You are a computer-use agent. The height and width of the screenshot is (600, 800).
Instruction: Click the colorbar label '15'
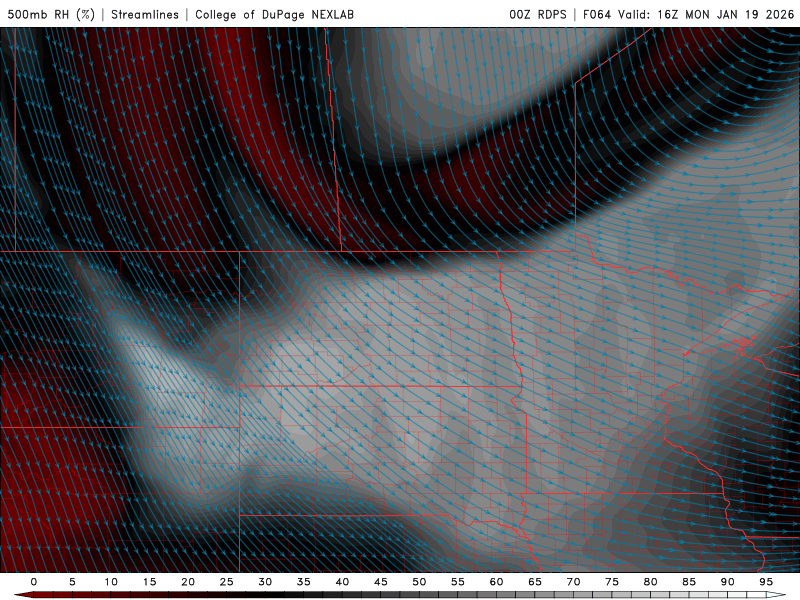[149, 582]
